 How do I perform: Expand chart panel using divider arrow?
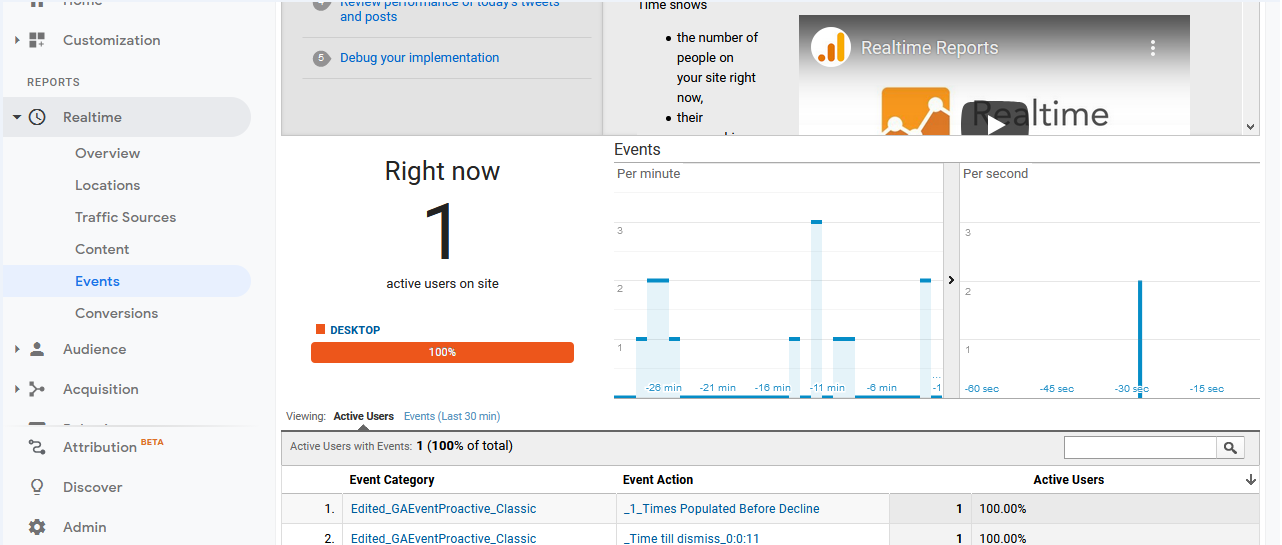(950, 280)
